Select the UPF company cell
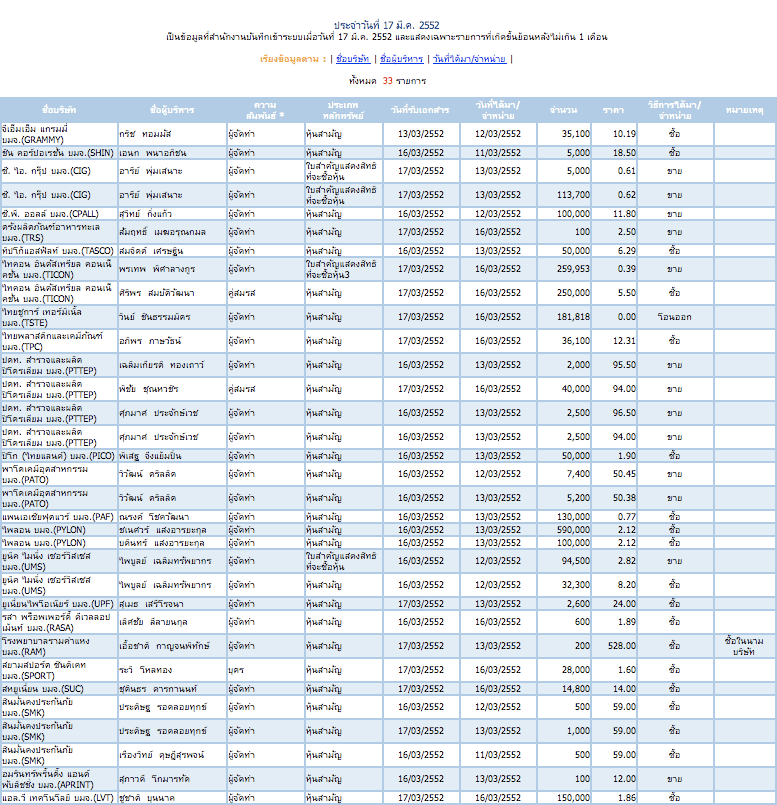Image resolution: width=777 pixels, height=805 pixels. click(59, 604)
